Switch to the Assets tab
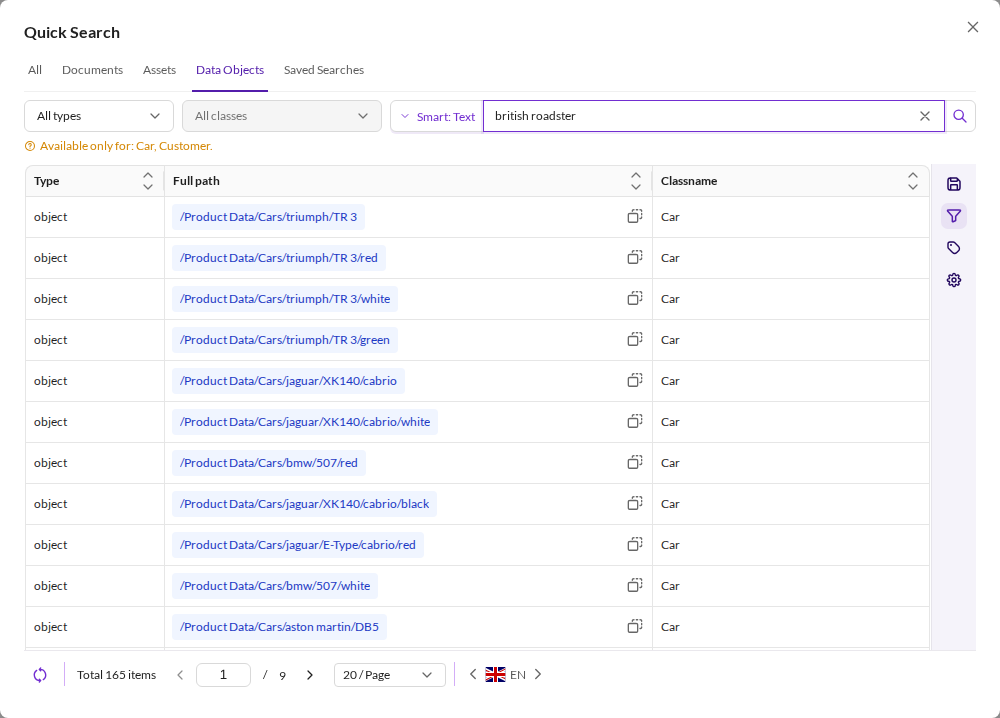Viewport: 1000px width, 718px height. tap(159, 70)
